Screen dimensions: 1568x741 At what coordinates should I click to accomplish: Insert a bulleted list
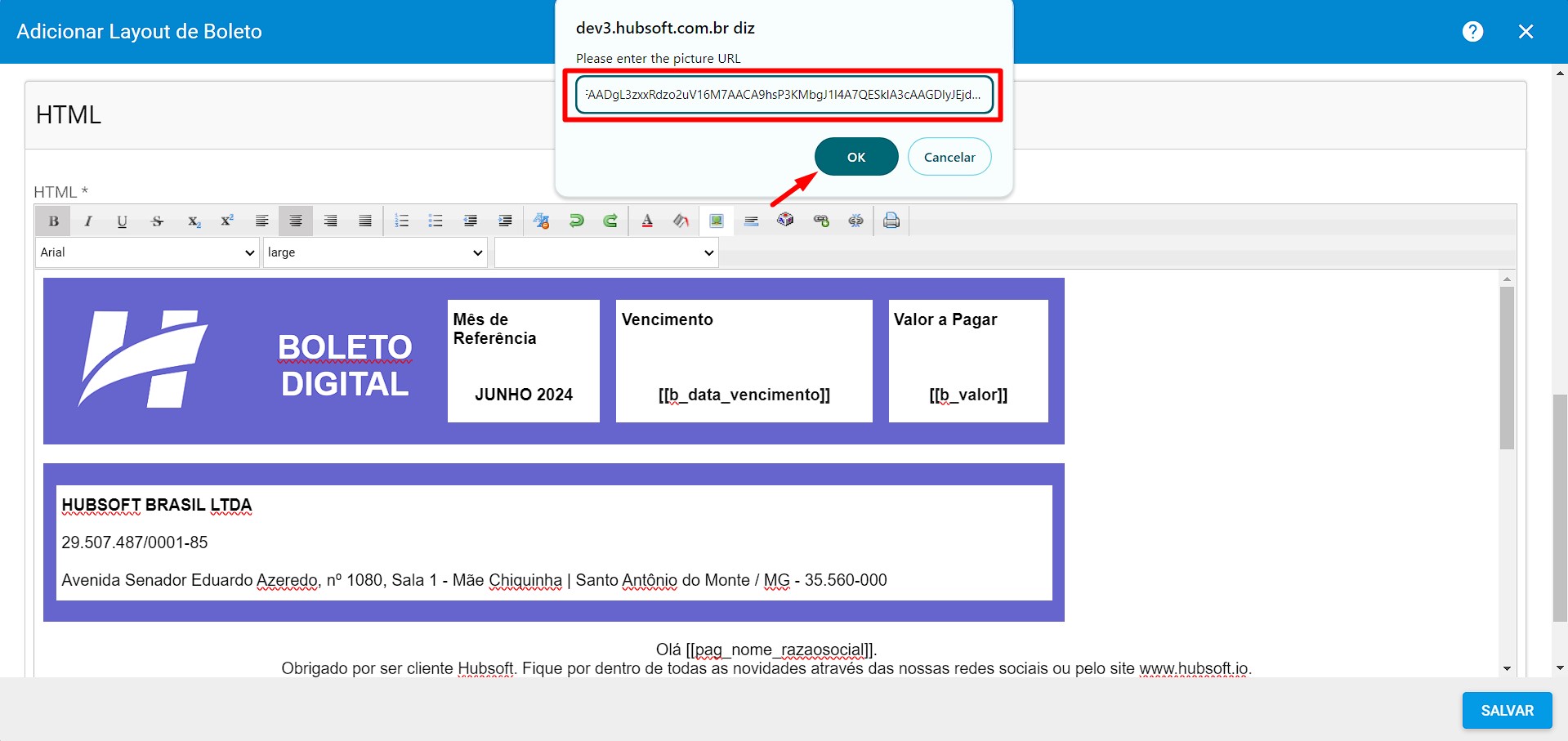[x=436, y=221]
